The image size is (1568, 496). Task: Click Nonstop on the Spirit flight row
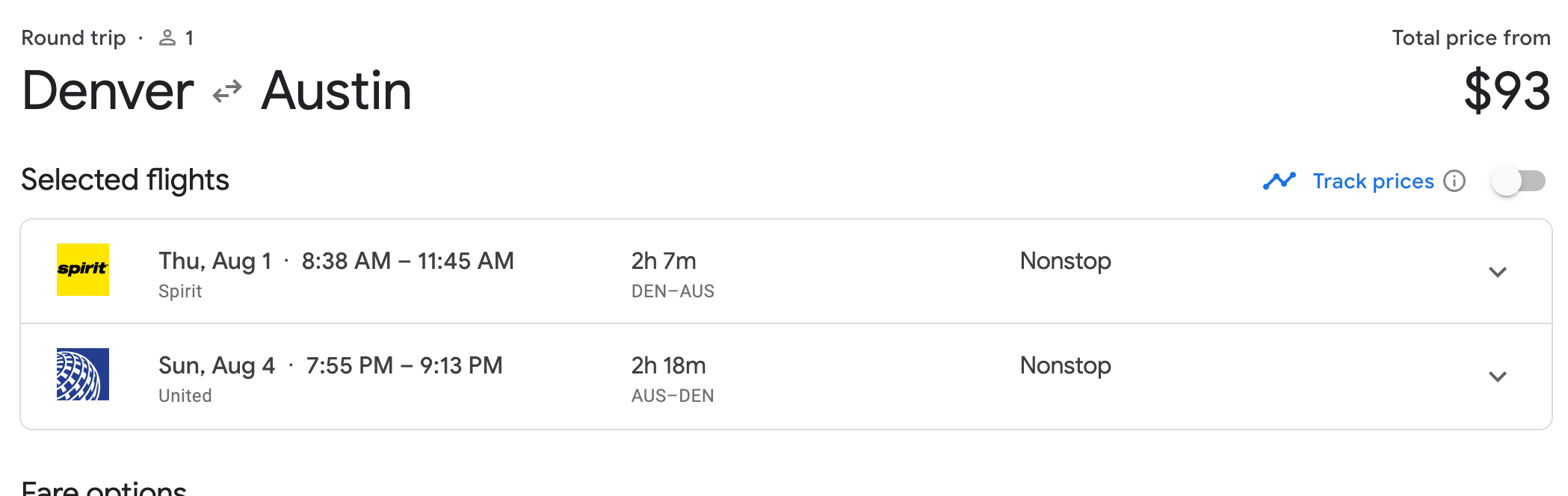[1065, 261]
